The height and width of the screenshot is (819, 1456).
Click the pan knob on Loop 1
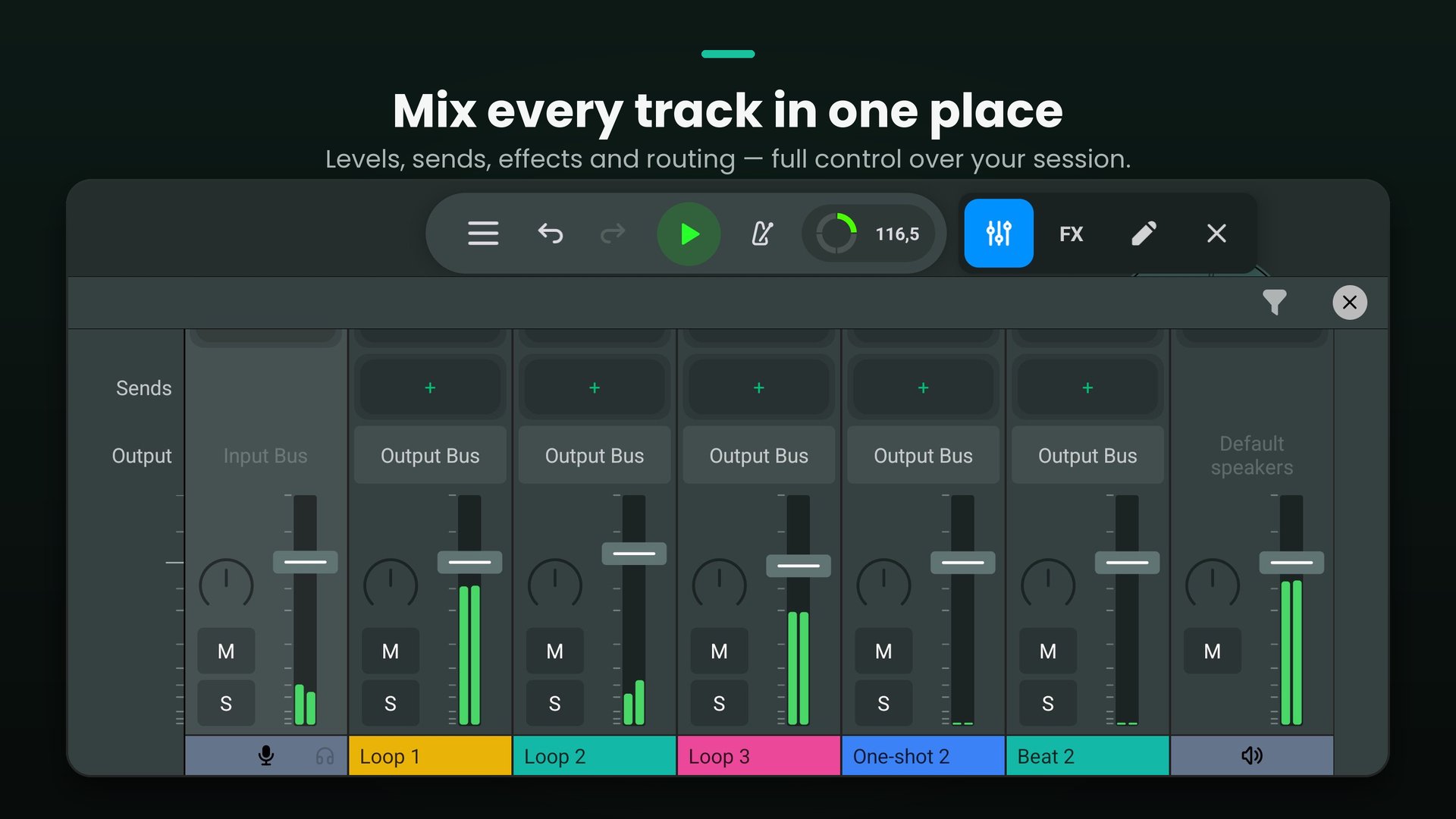click(391, 584)
